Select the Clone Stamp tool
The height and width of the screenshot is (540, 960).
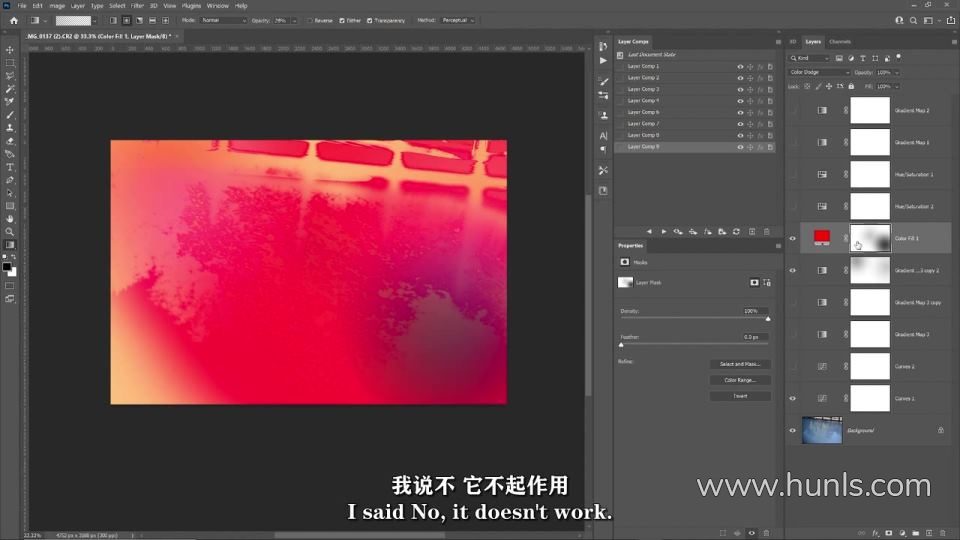[x=10, y=128]
